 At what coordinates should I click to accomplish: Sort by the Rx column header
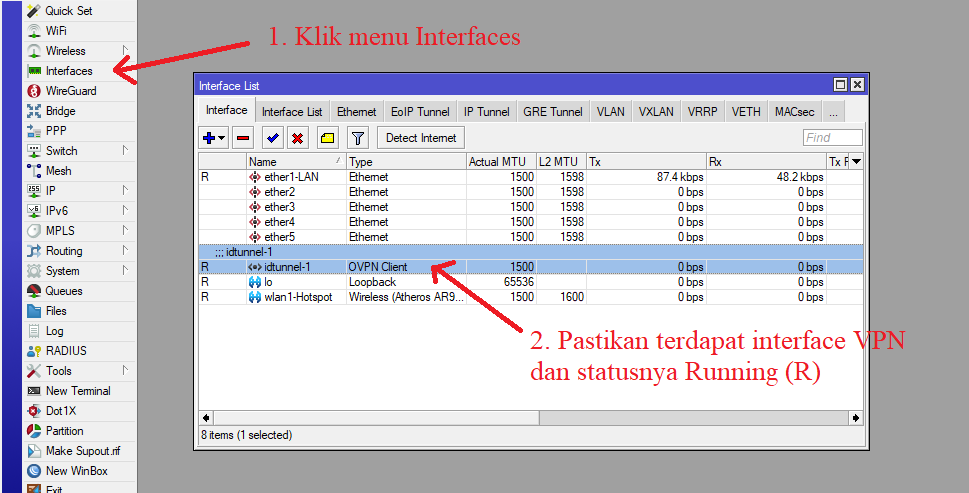point(766,162)
